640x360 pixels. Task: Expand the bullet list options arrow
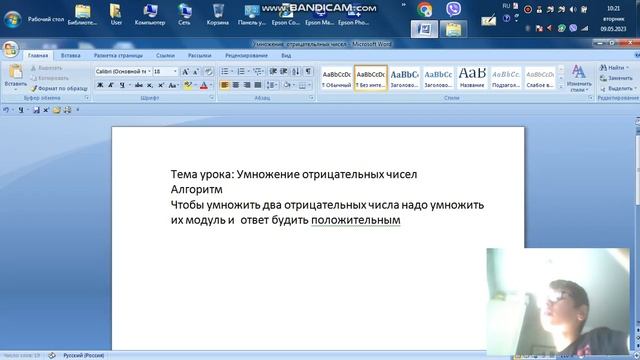(232, 72)
